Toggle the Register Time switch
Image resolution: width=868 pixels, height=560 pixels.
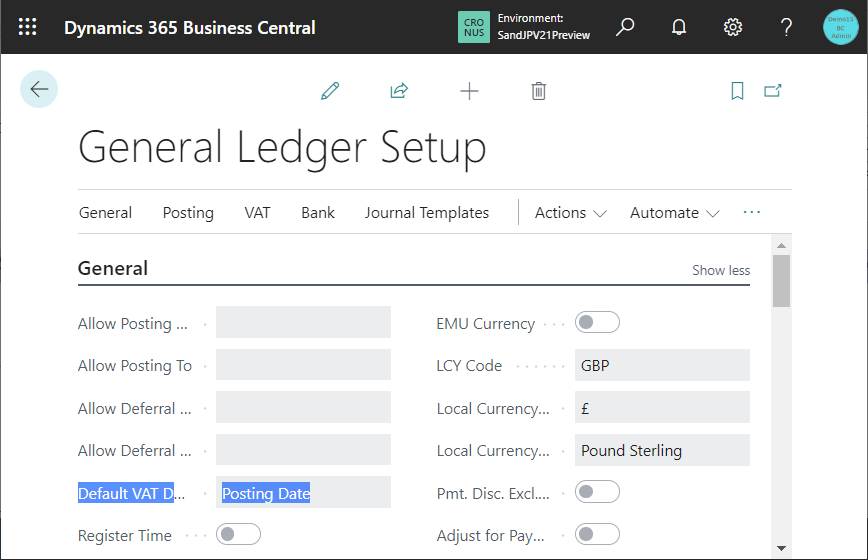point(239,534)
